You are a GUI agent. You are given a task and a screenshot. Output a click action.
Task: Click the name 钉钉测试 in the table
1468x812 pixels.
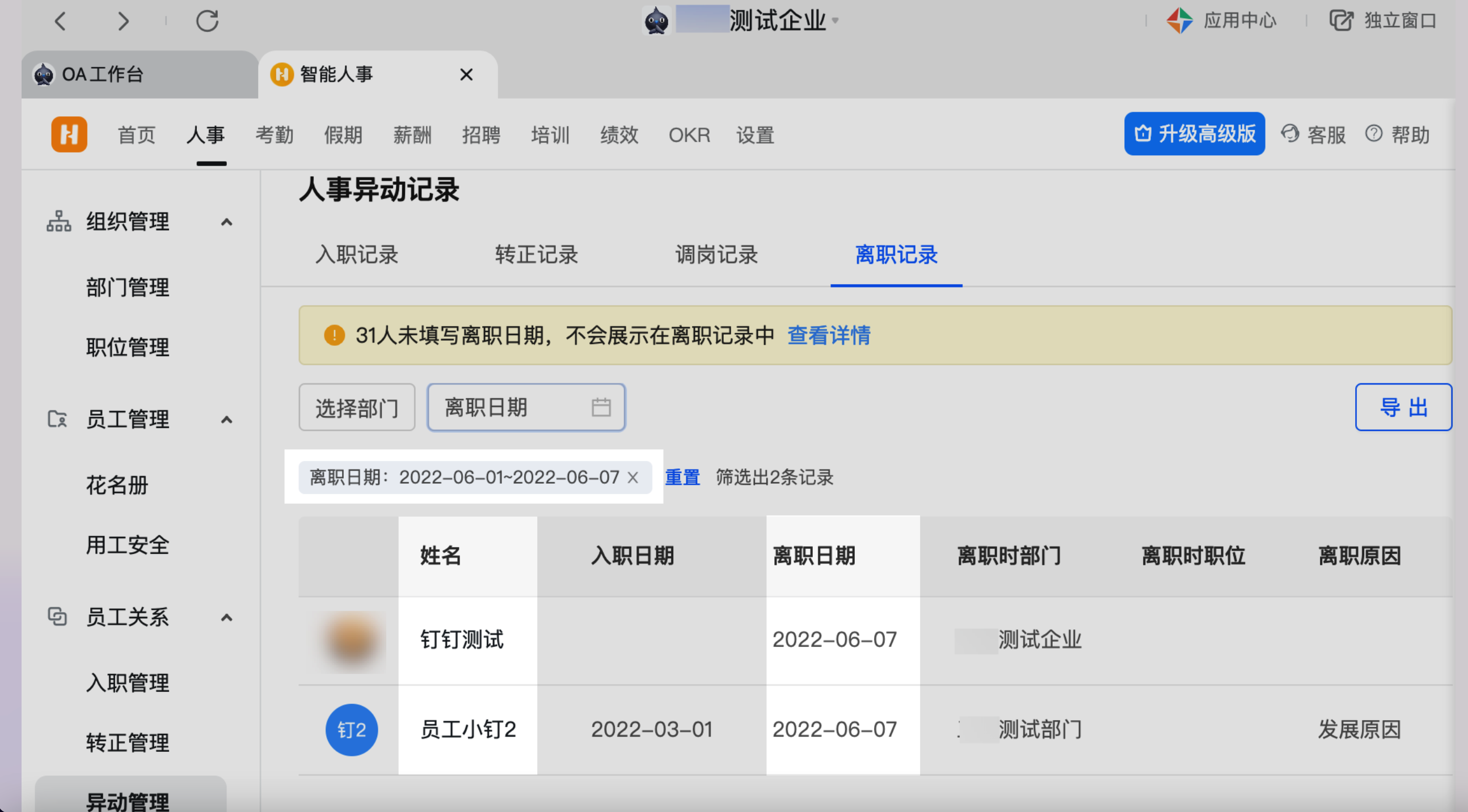click(x=462, y=640)
